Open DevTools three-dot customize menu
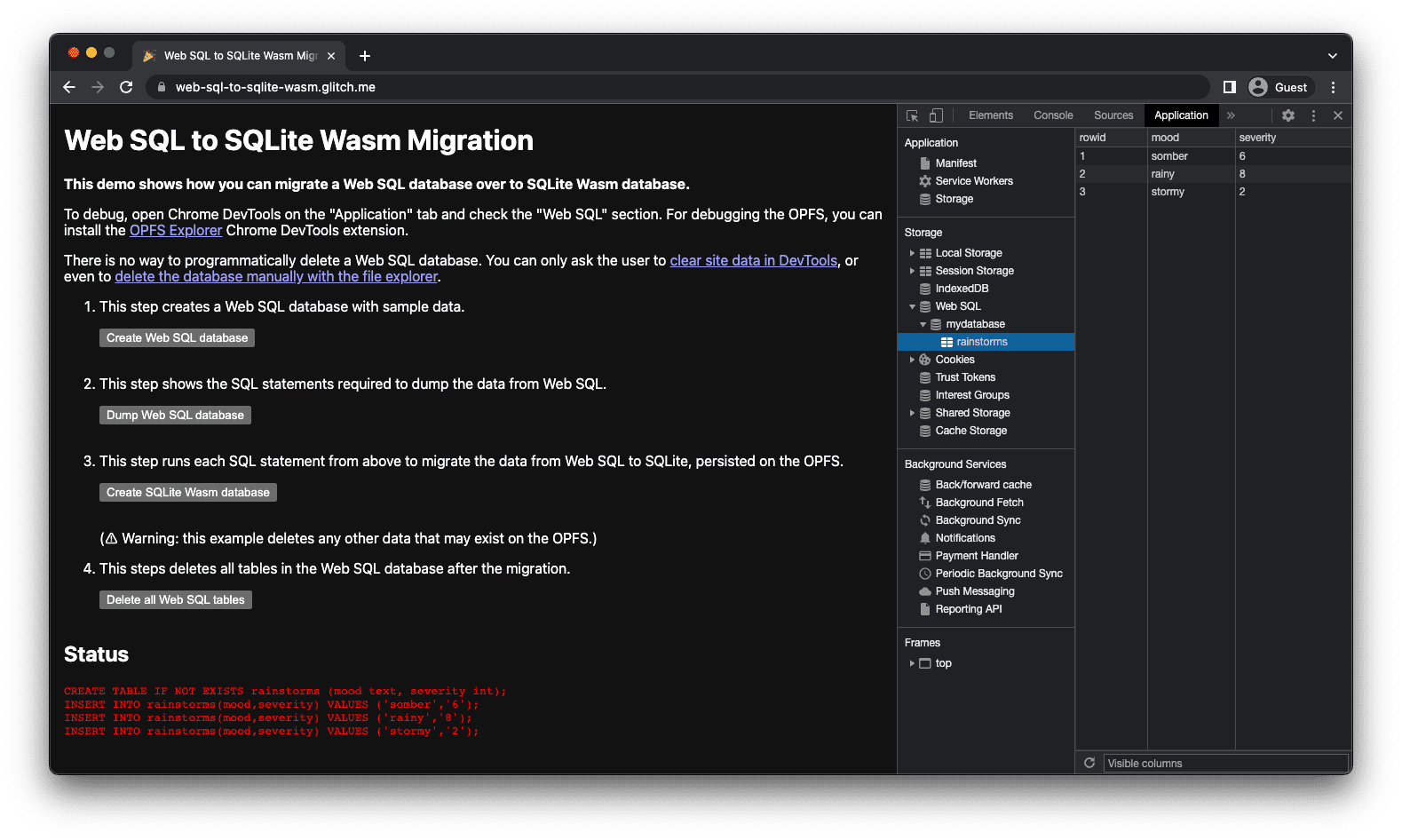The width and height of the screenshot is (1402, 840). pyautogui.click(x=1313, y=115)
